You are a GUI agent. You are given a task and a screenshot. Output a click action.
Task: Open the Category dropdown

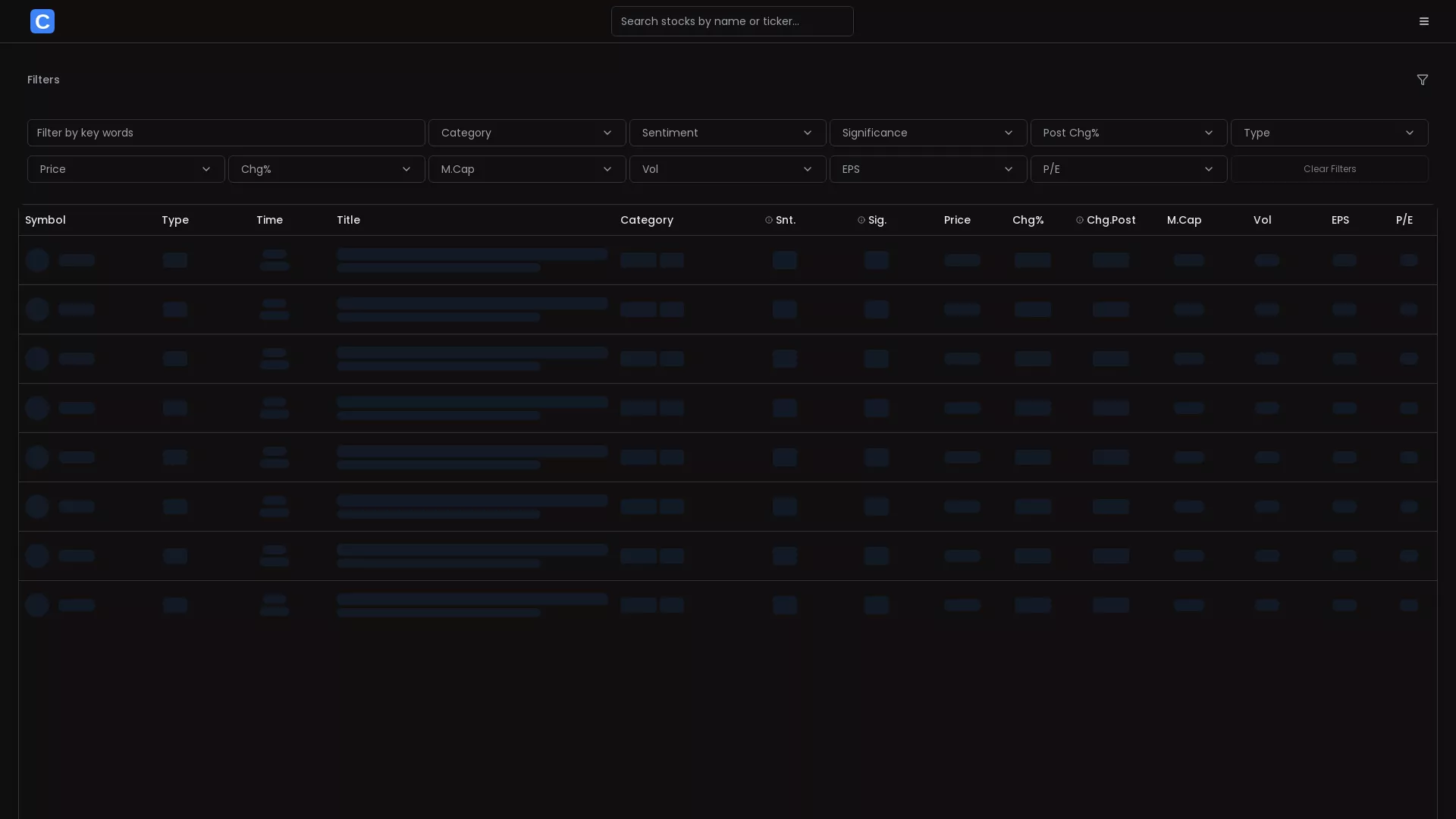click(527, 133)
